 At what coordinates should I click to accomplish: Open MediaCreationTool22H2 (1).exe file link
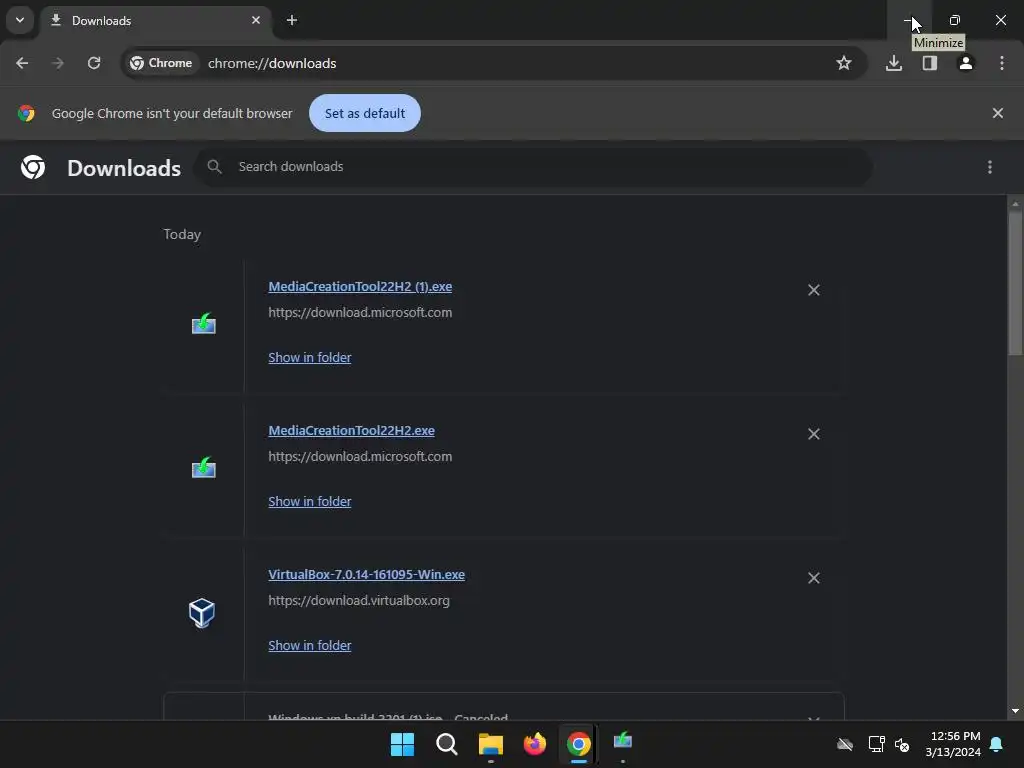360,287
